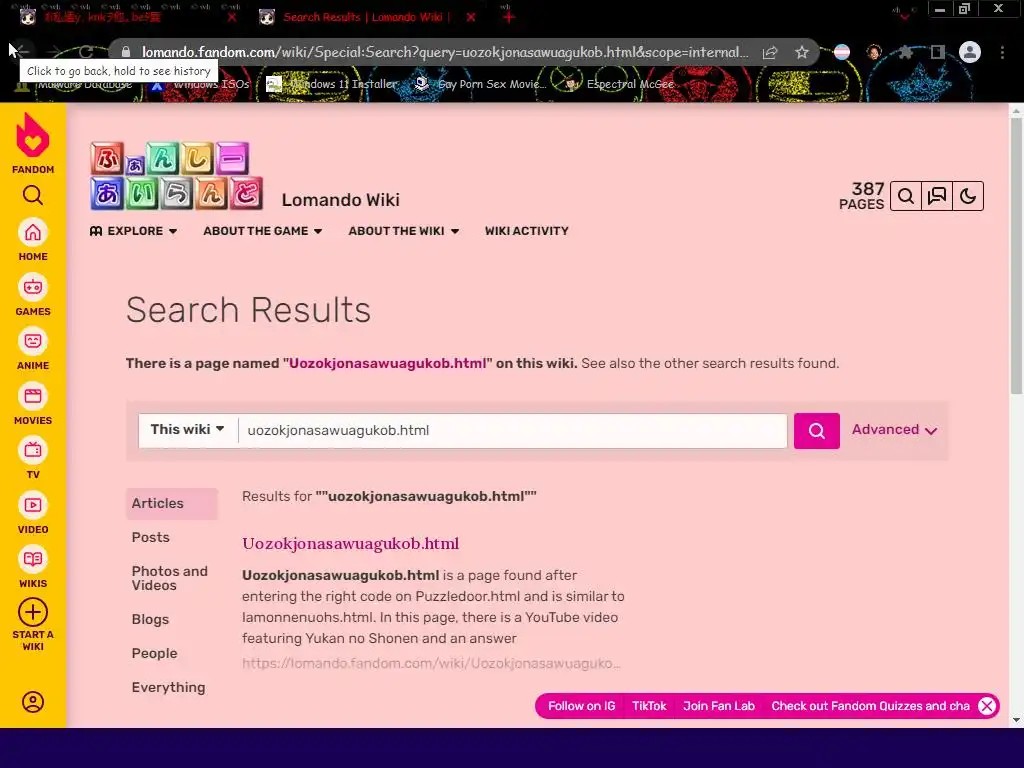Open Wiki Activity
1024x768 pixels.
click(526, 231)
